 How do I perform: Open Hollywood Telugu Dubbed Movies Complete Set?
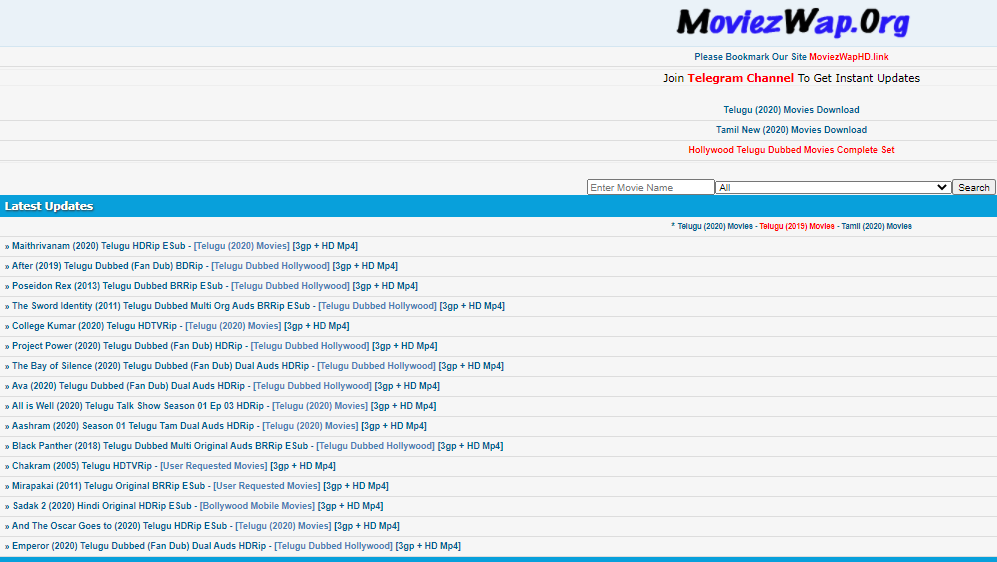pos(791,150)
